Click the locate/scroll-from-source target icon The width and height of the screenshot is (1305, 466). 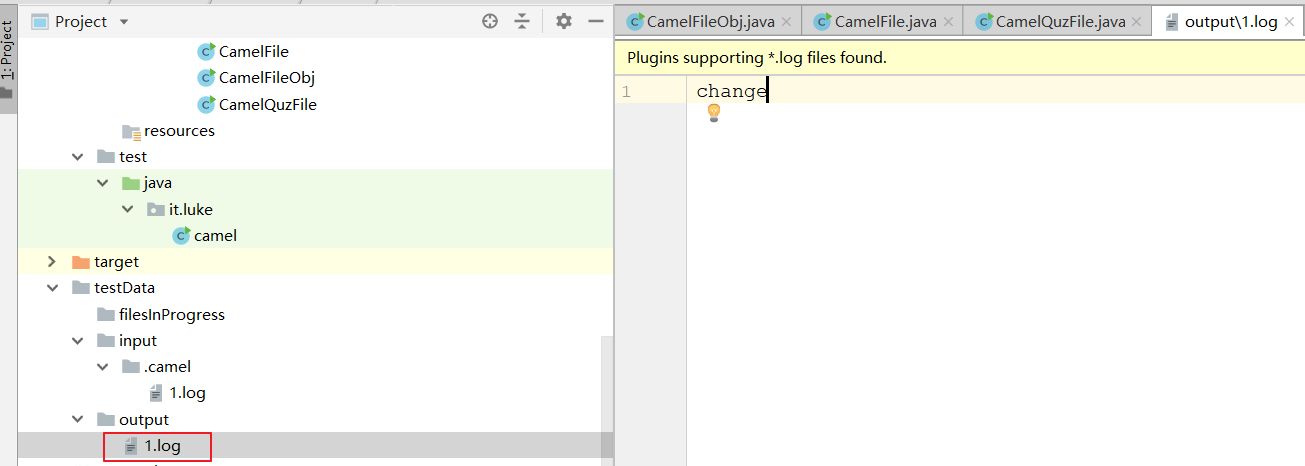(490, 21)
